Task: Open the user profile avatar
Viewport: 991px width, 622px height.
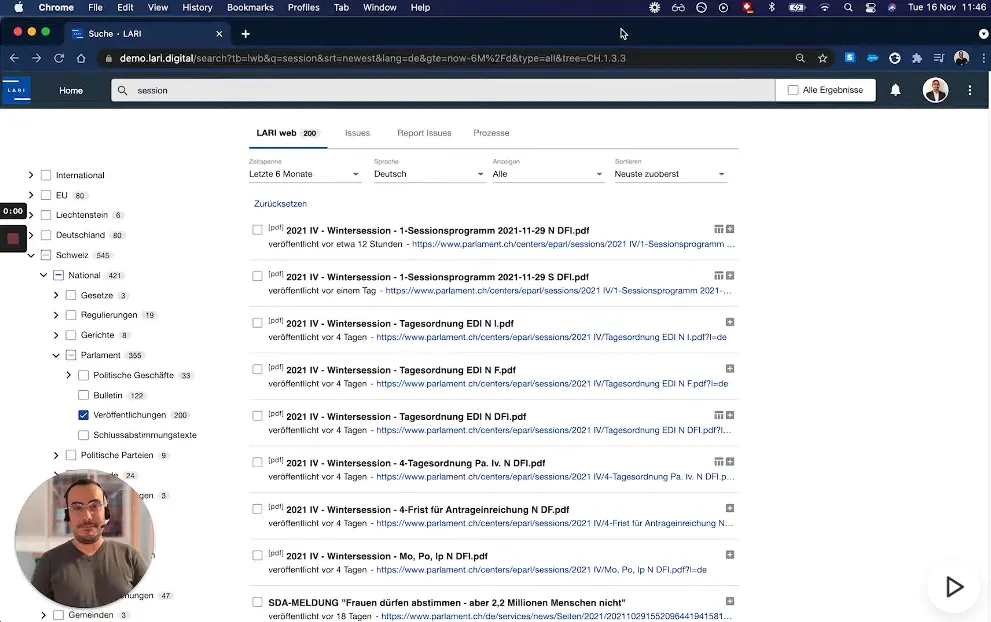Action: (x=934, y=90)
